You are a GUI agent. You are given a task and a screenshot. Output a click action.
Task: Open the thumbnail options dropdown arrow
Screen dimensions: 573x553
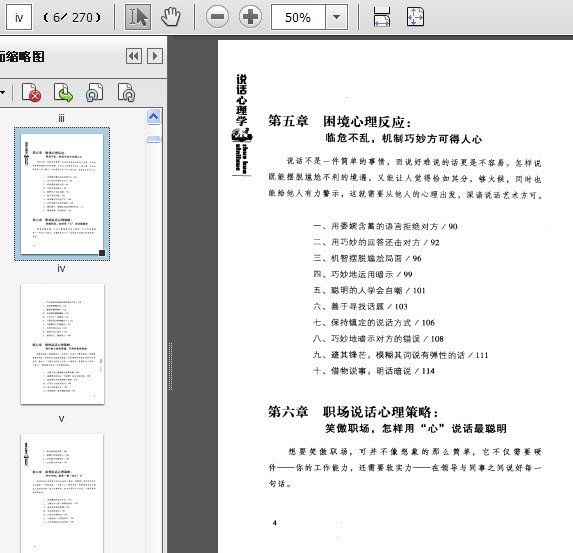point(3,92)
